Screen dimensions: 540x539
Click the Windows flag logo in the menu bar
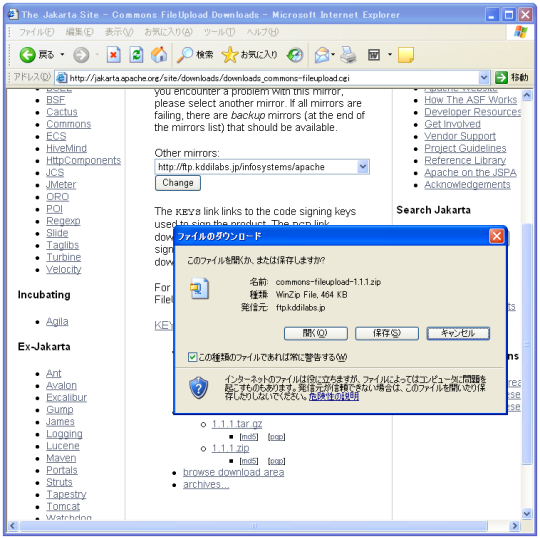[520, 32]
